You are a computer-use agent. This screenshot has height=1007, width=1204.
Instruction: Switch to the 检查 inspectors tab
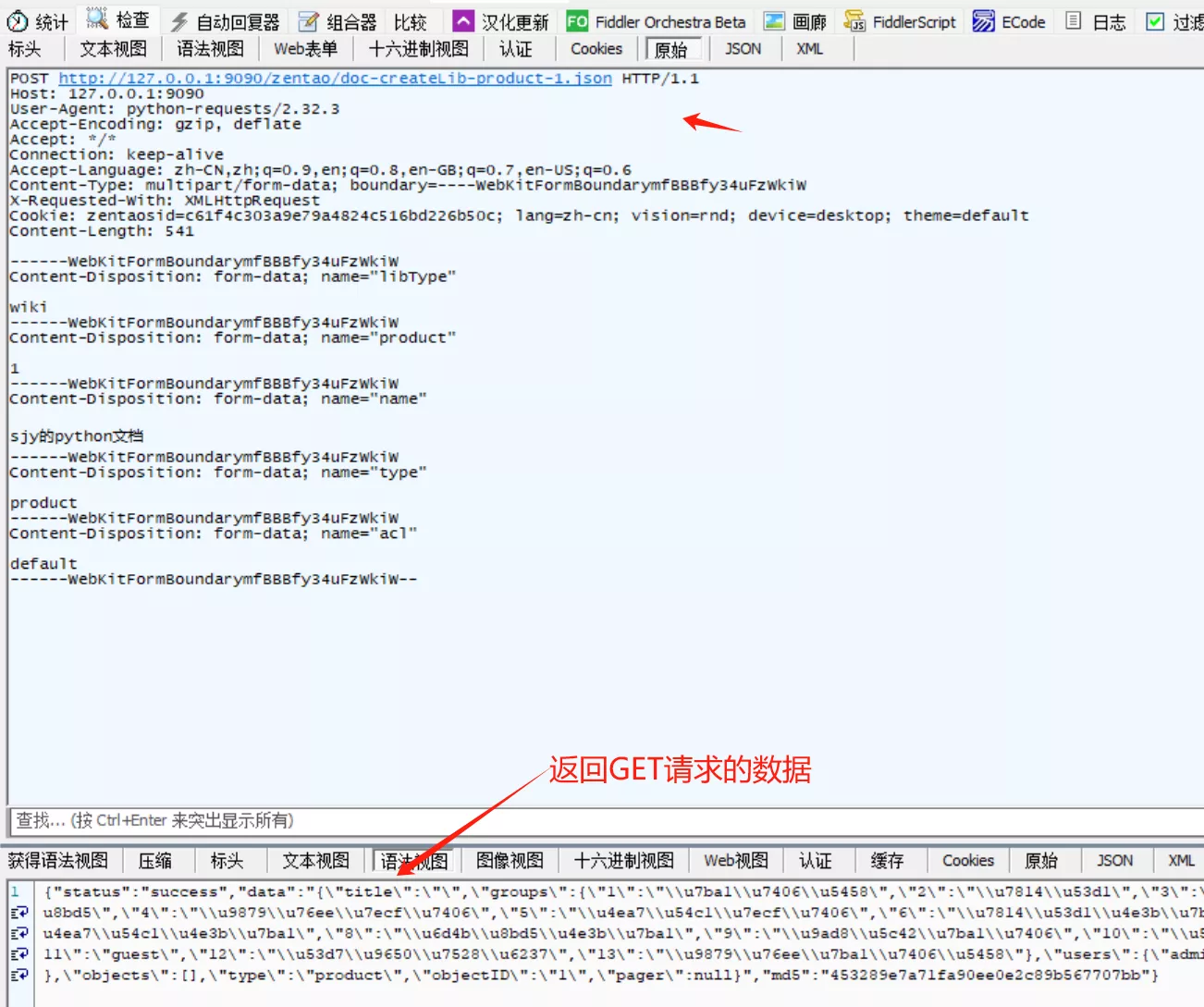pos(117,20)
